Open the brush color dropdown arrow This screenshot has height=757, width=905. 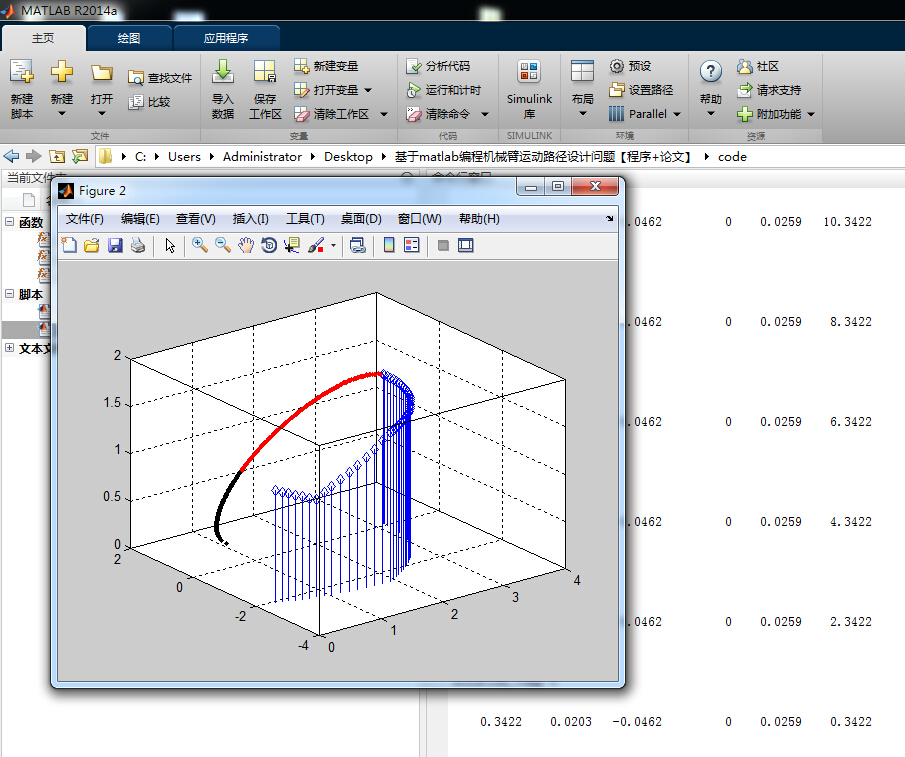click(334, 246)
